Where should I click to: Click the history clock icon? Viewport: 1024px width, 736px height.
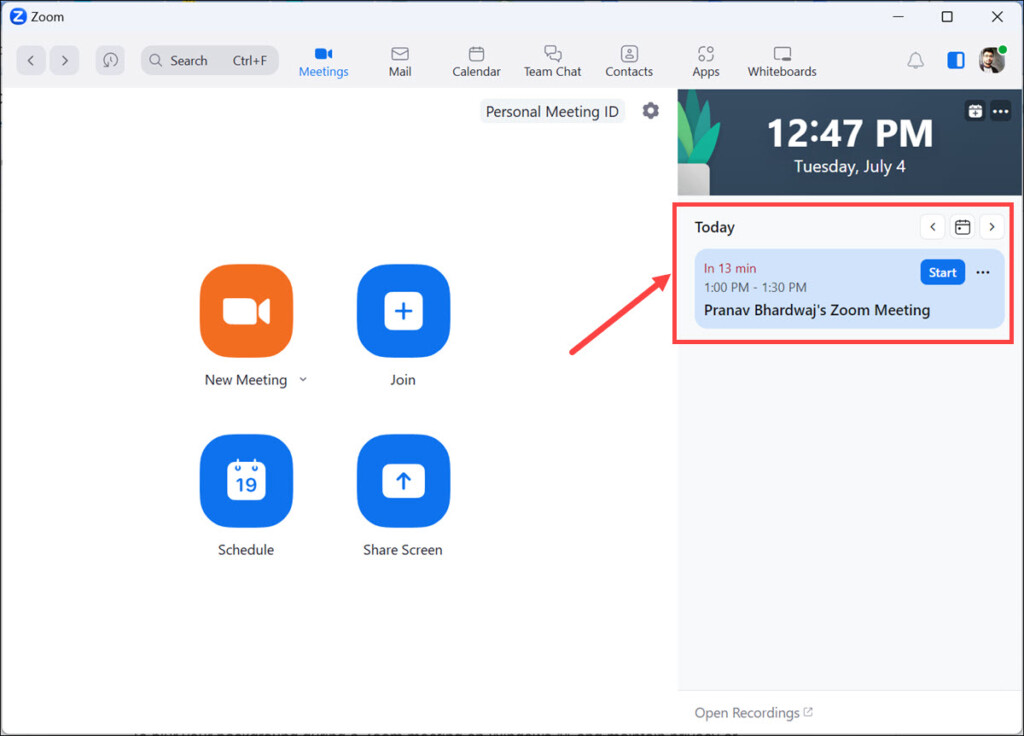coord(110,60)
